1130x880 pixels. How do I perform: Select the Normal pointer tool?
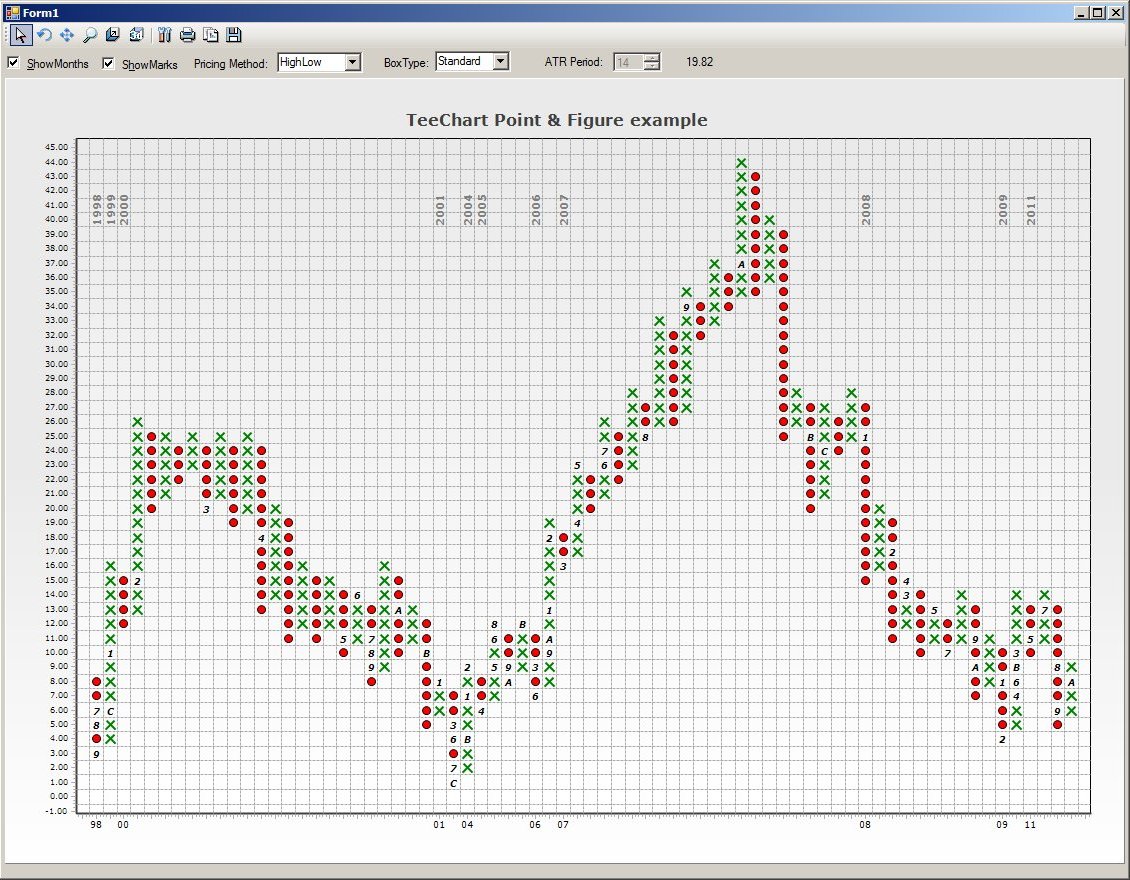20,35
